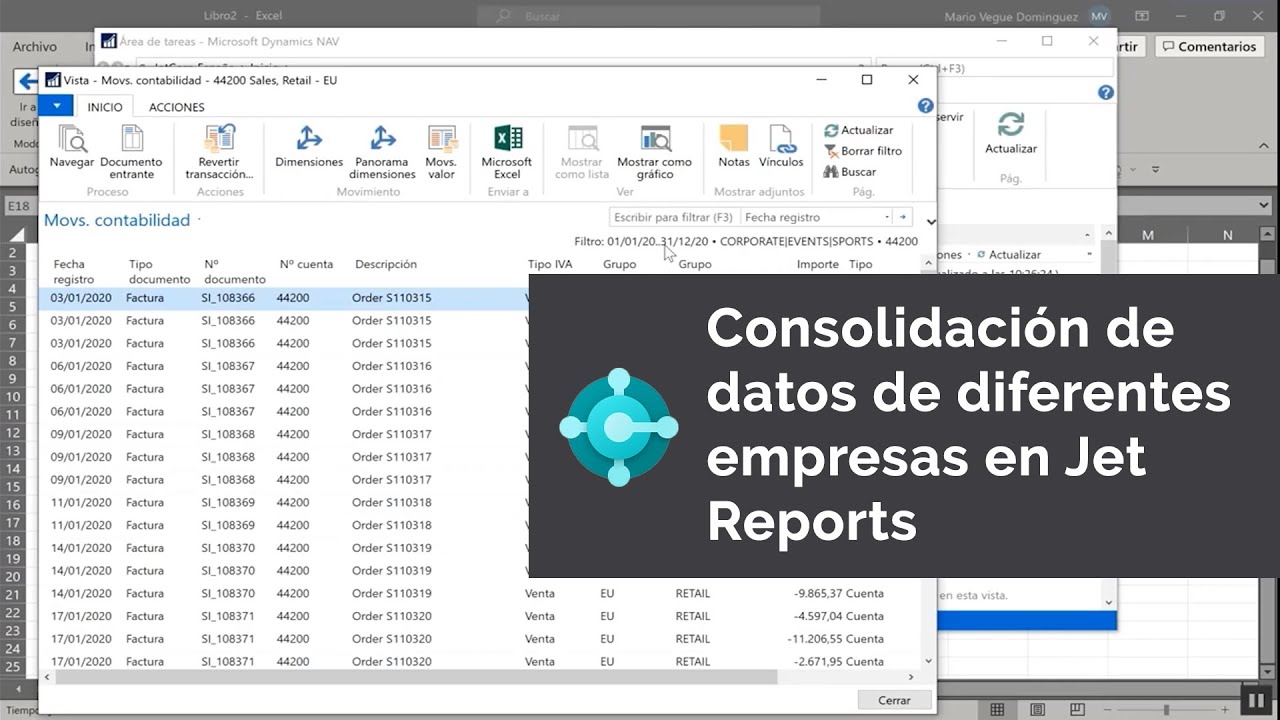The width and height of the screenshot is (1280, 720).
Task: Zoom in with the Excel plus button
Action: 1223,709
